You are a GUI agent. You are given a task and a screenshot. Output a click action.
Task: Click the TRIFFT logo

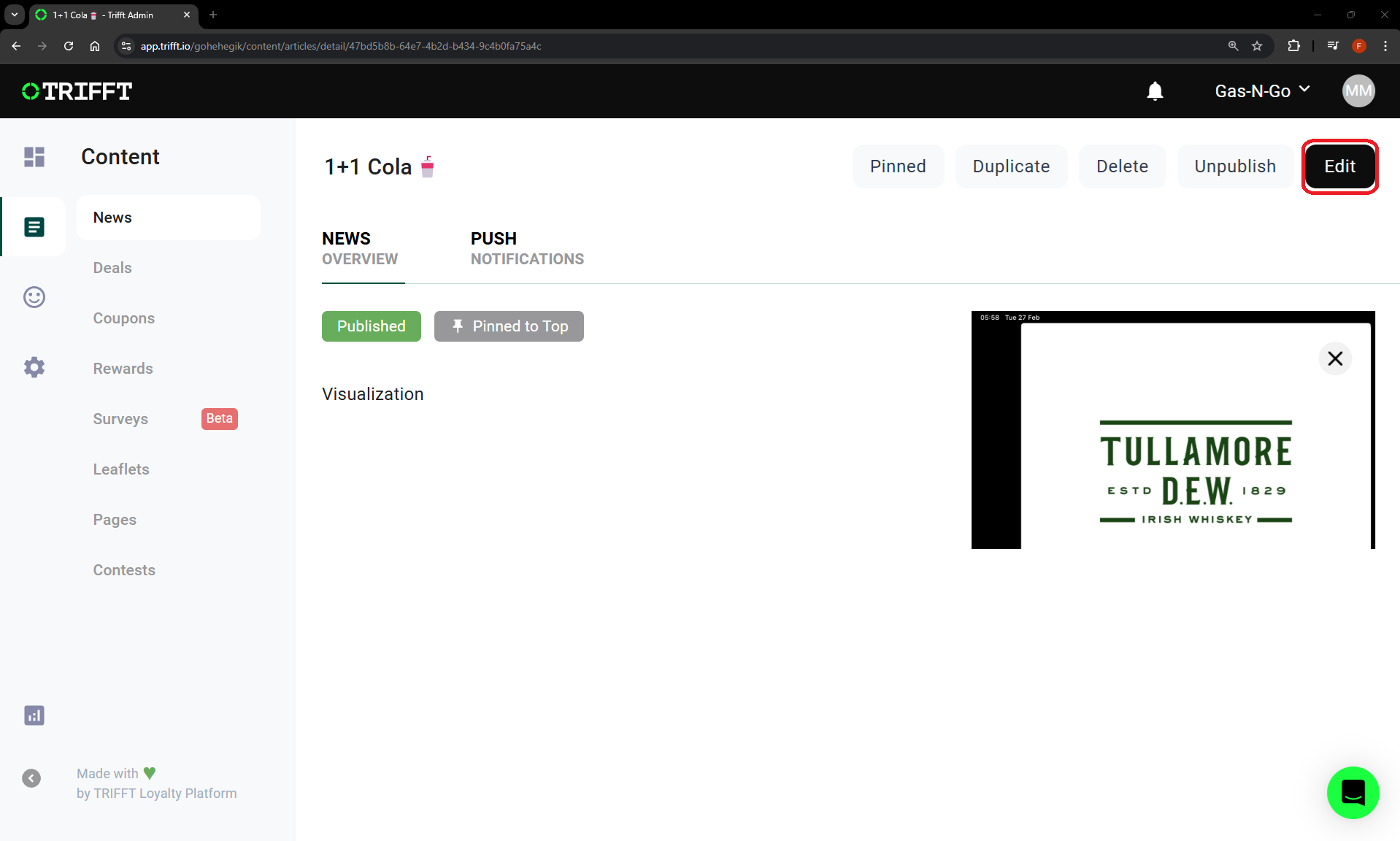point(77,91)
